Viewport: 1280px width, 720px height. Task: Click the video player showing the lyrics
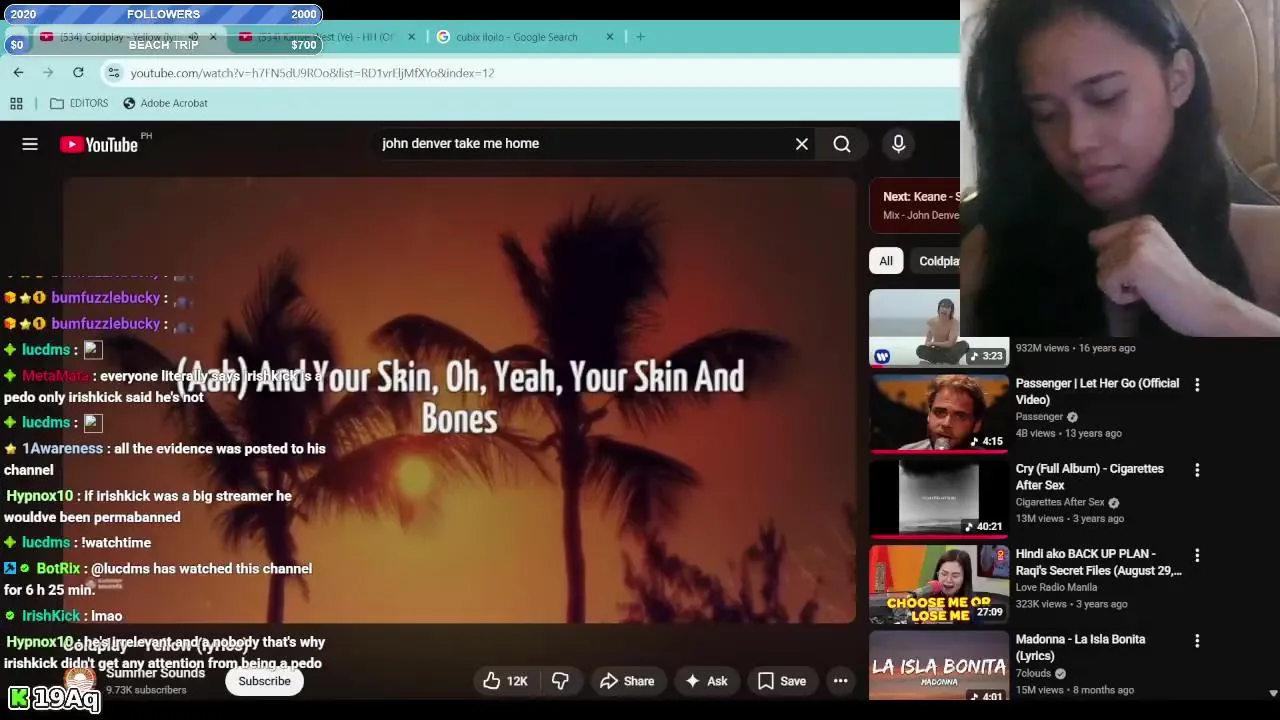[x=460, y=400]
